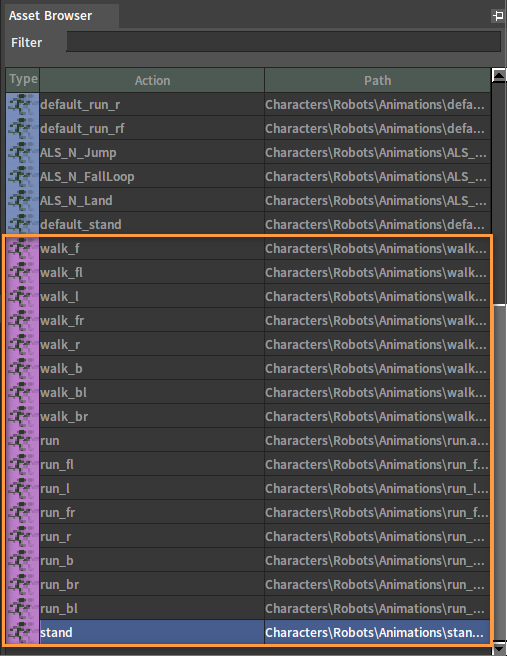Click the scrollbar down arrow
Screen dimensions: 507x656
point(499,648)
